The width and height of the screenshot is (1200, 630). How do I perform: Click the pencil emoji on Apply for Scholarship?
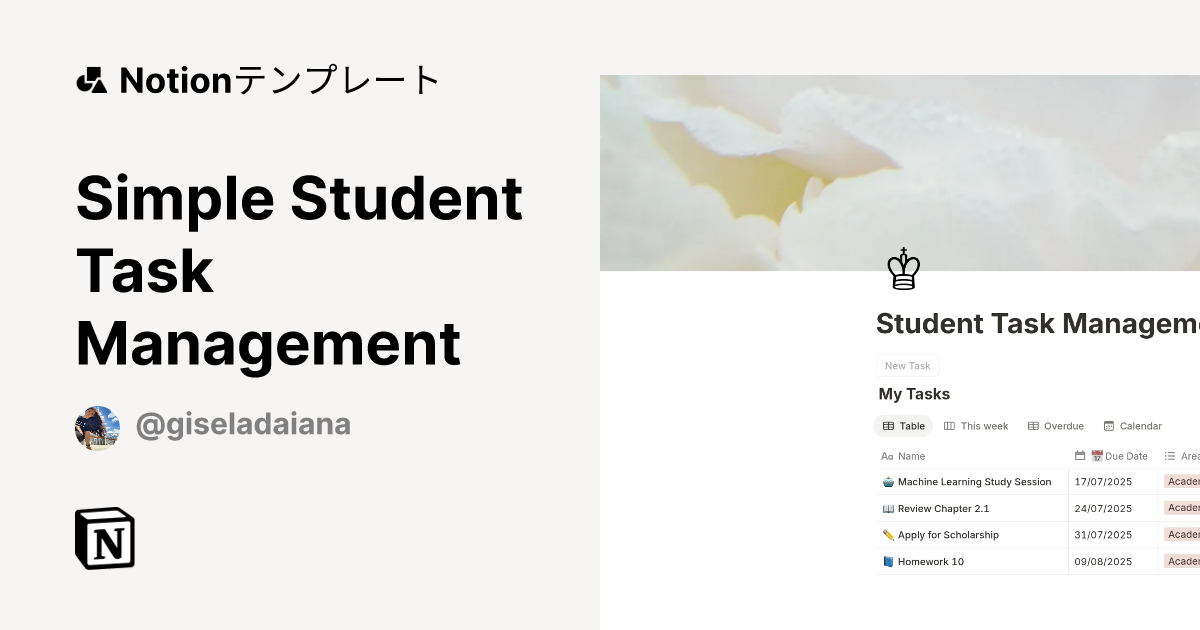[888, 535]
